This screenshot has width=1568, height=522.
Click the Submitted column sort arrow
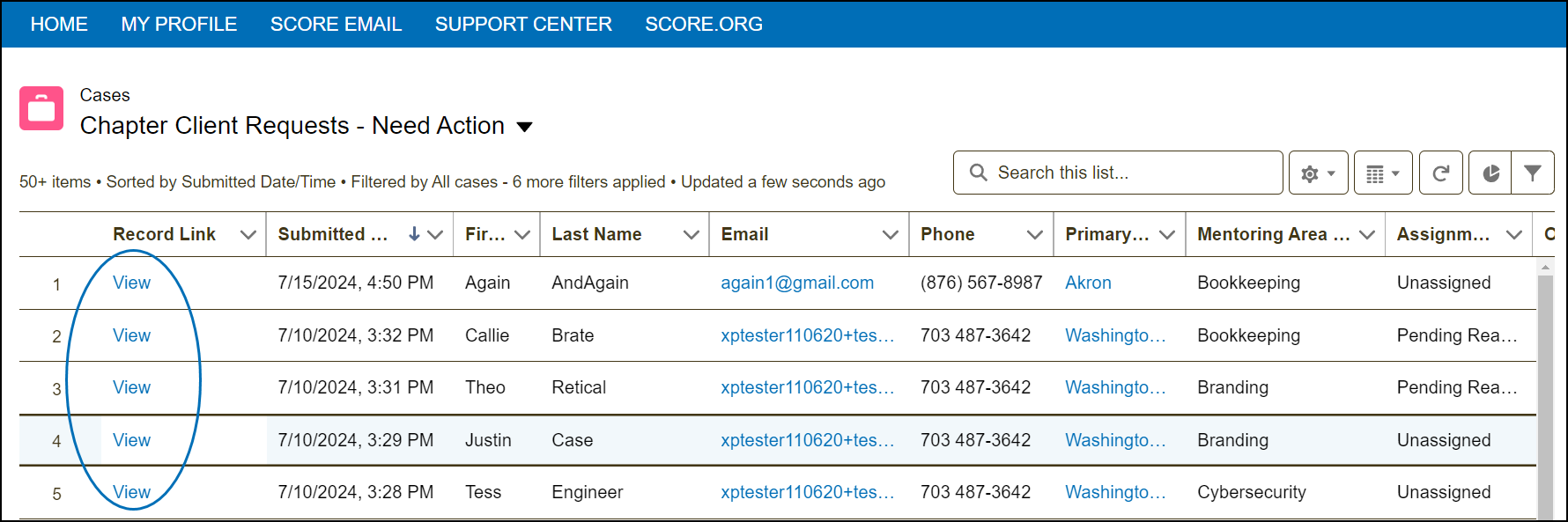pyautogui.click(x=414, y=234)
